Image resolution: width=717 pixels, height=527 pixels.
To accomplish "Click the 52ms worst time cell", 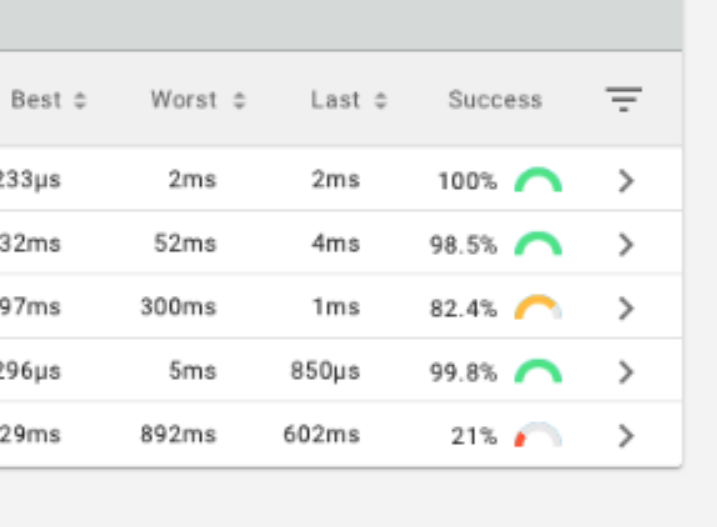I will tap(185, 243).
